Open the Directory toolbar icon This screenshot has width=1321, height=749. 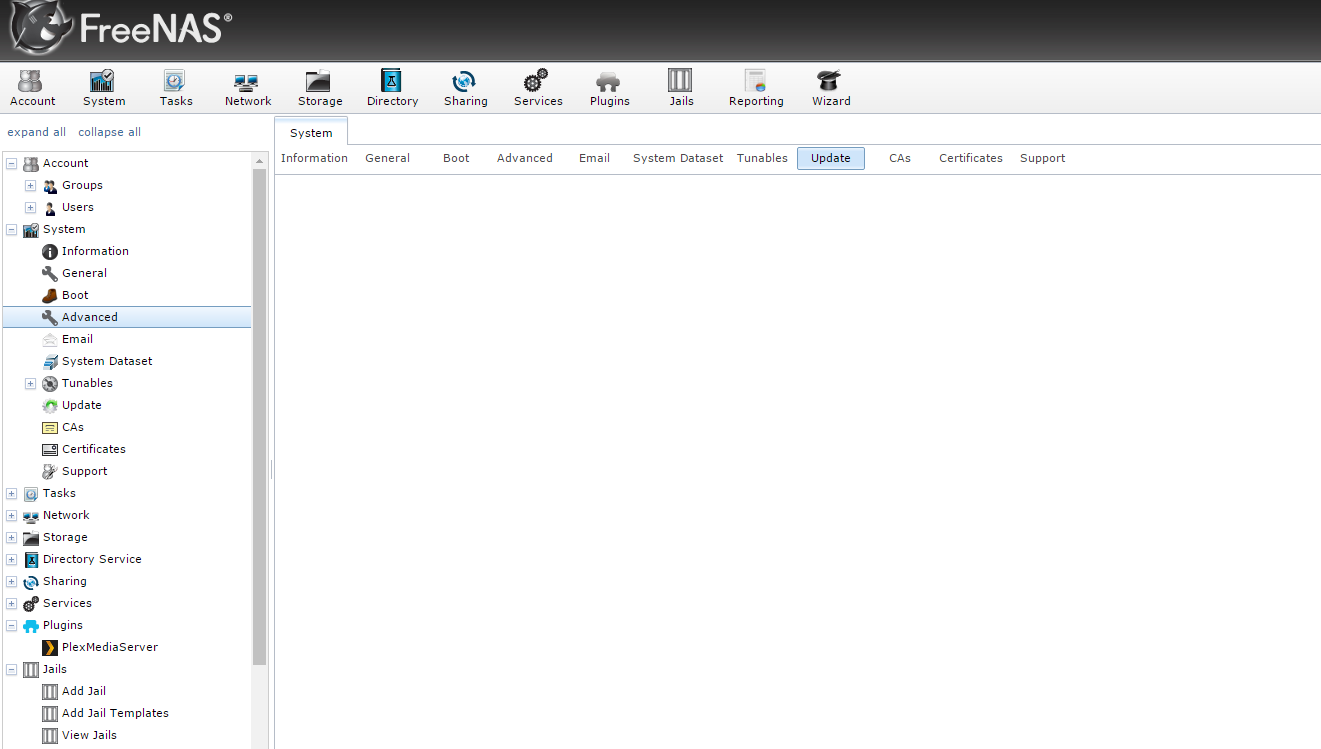click(x=392, y=88)
